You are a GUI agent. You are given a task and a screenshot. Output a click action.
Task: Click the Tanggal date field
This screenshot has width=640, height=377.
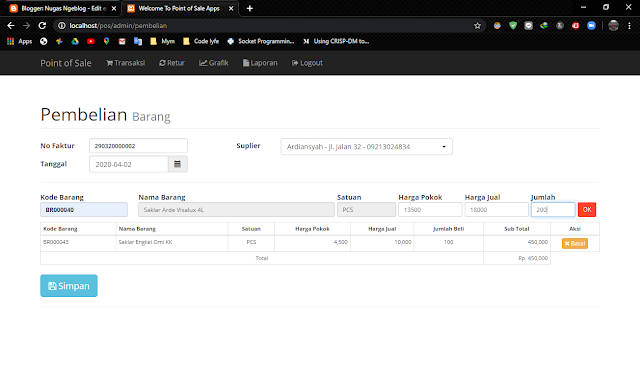click(x=129, y=164)
